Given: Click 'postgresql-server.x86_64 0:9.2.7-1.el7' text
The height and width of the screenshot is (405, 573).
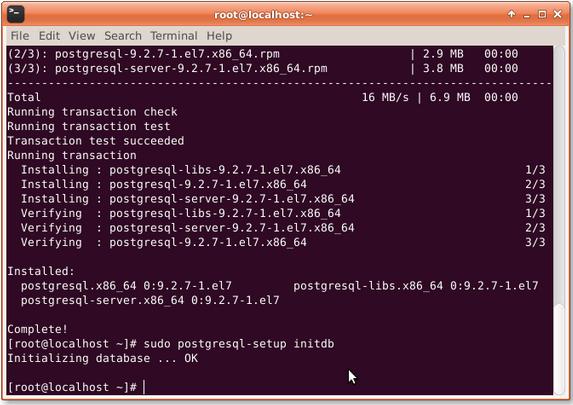Looking at the screenshot, I should pyautogui.click(x=150, y=300).
